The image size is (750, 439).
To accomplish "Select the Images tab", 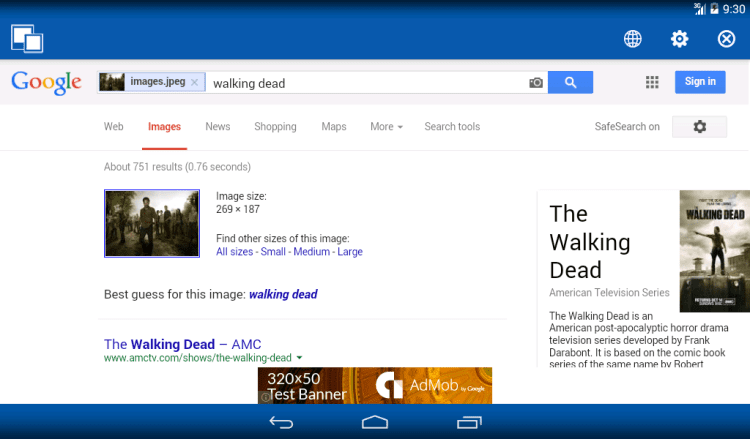I will tap(164, 127).
